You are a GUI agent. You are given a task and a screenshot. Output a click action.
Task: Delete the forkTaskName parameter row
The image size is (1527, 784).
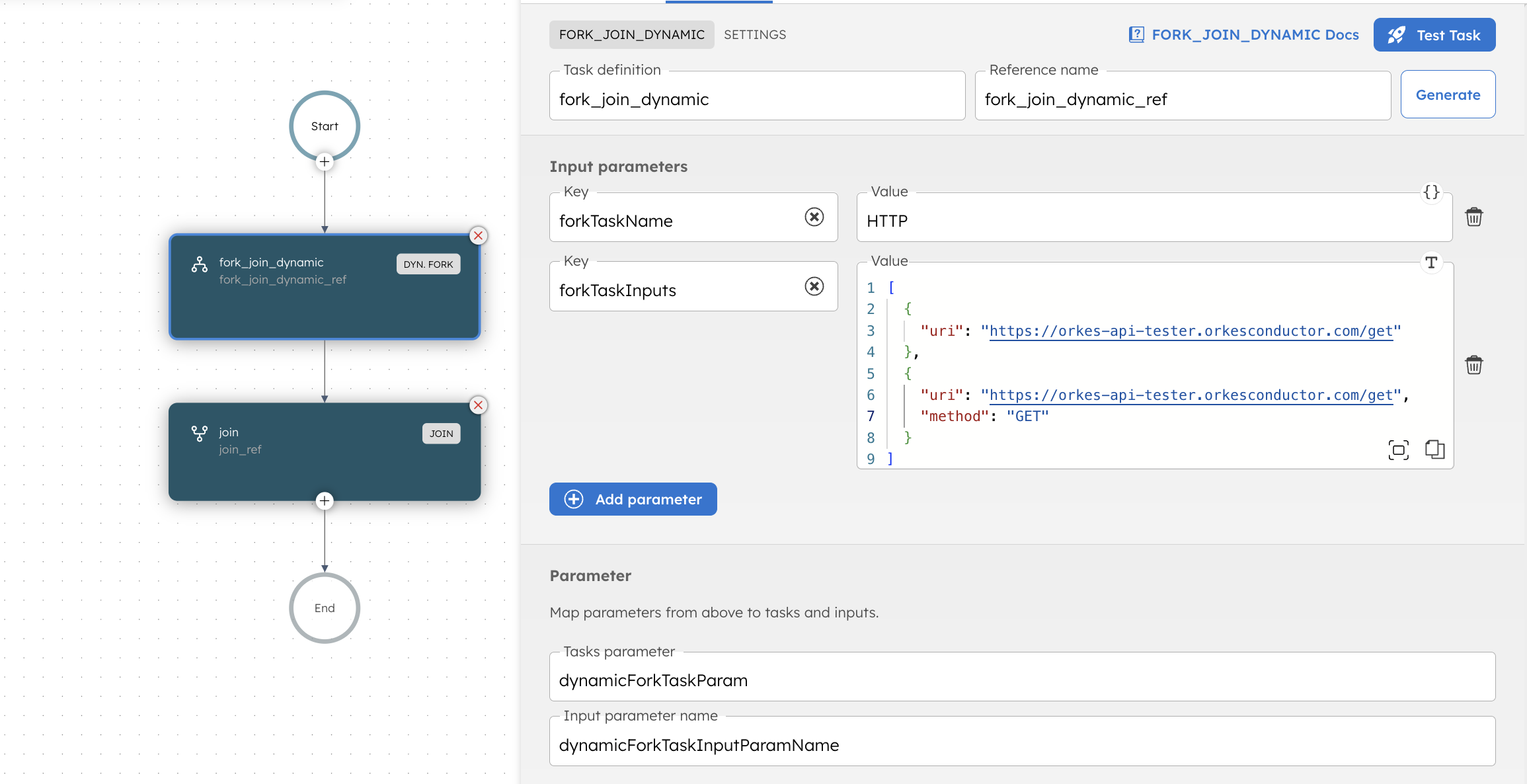1473,216
